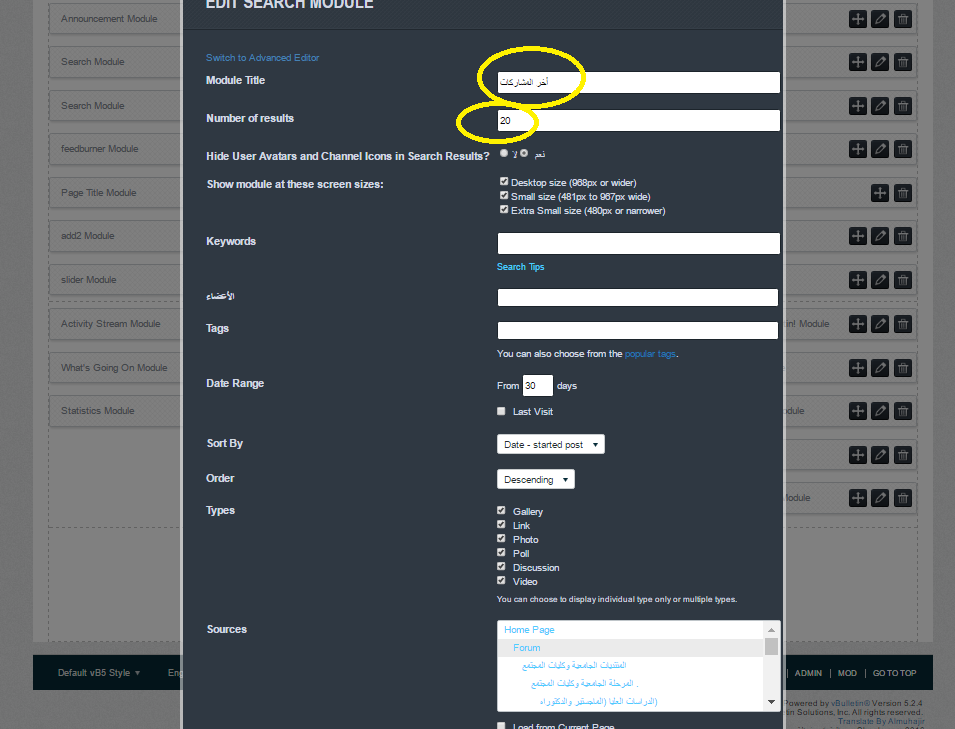Delete the feedburner Module via trash icon

pos(903,149)
